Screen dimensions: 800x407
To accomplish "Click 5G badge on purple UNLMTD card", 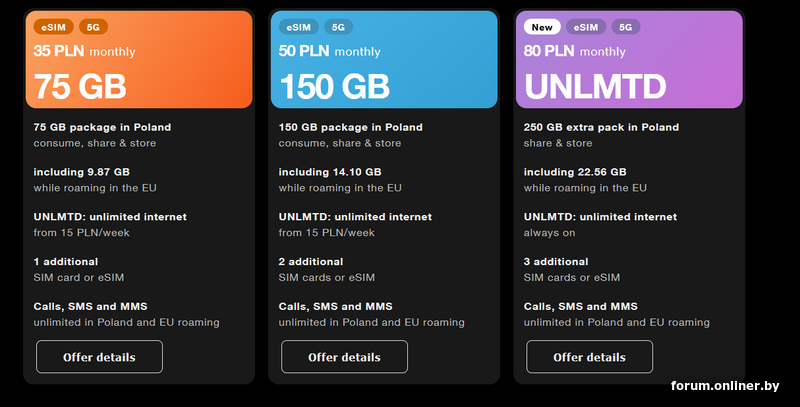I will 627,27.
